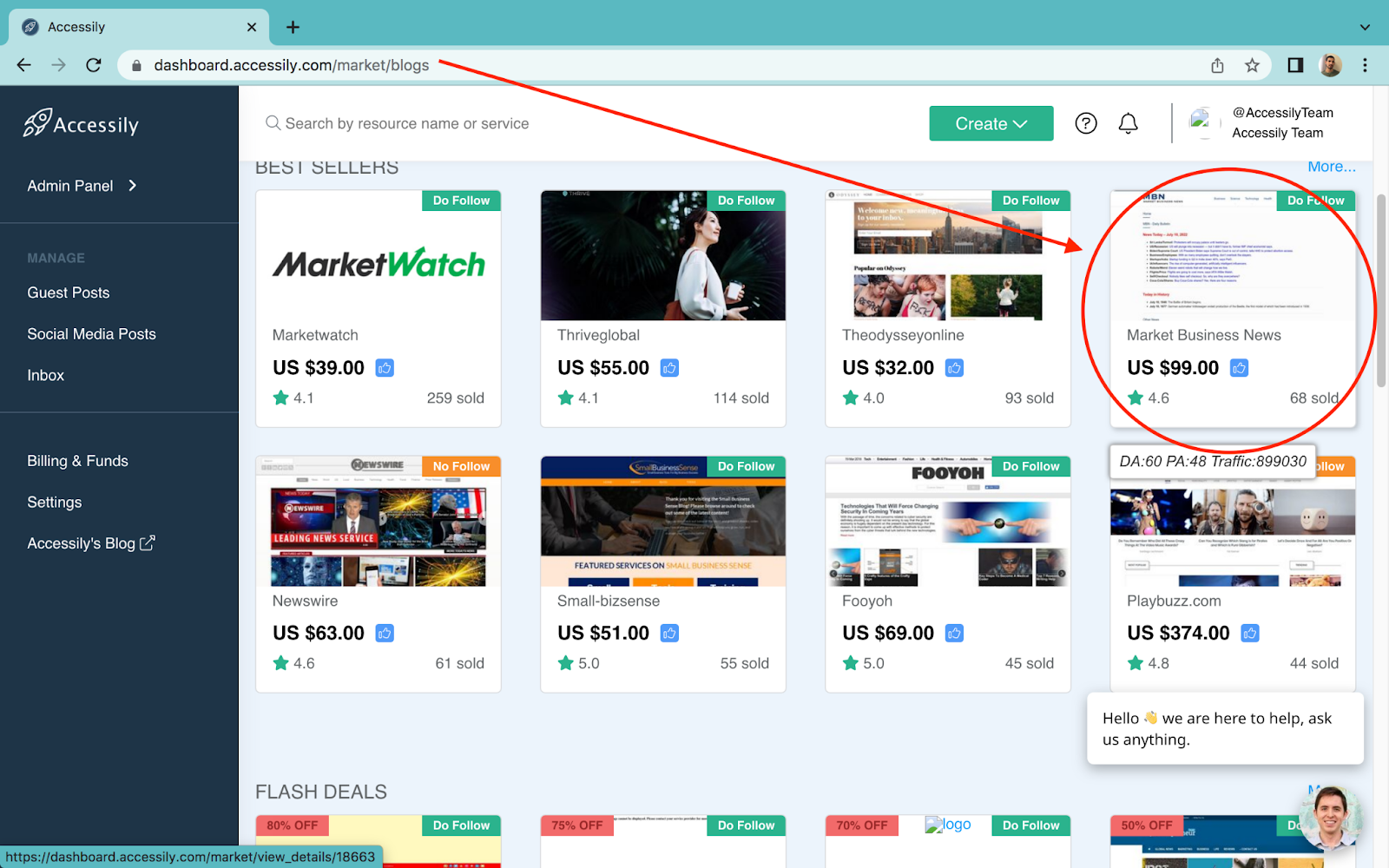Click the thumbs-up icon beside Playbuzz.com price
This screenshot has width=1389, height=868.
pyautogui.click(x=1250, y=634)
